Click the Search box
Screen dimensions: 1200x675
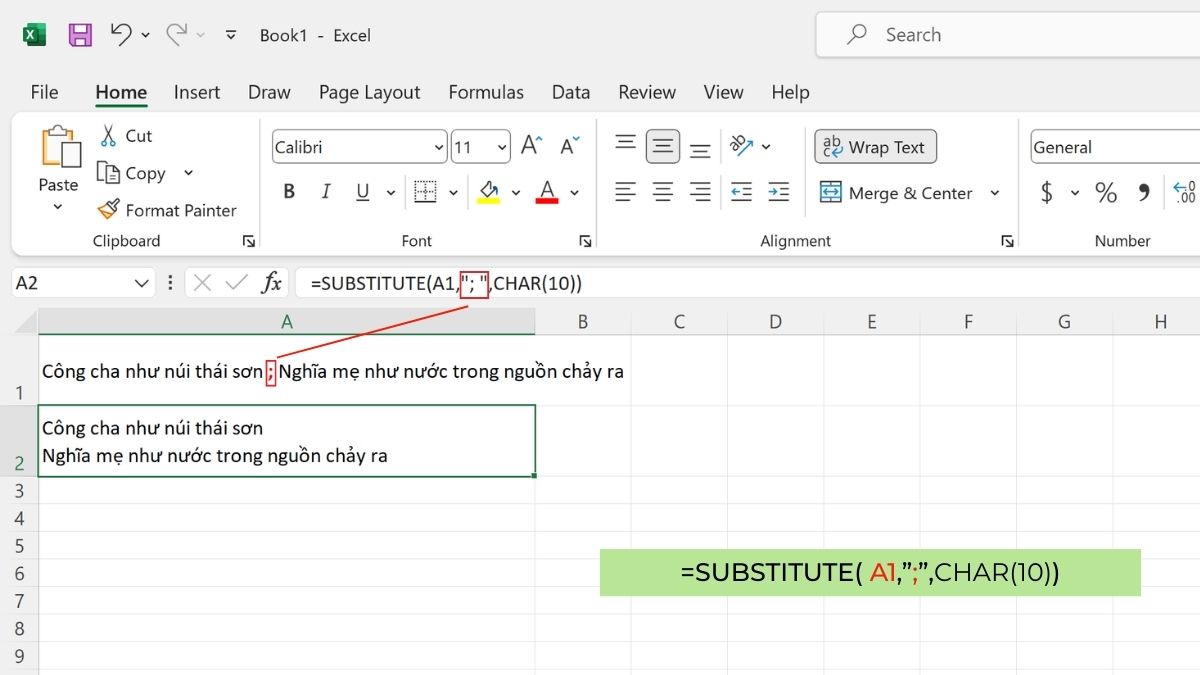(x=1008, y=35)
